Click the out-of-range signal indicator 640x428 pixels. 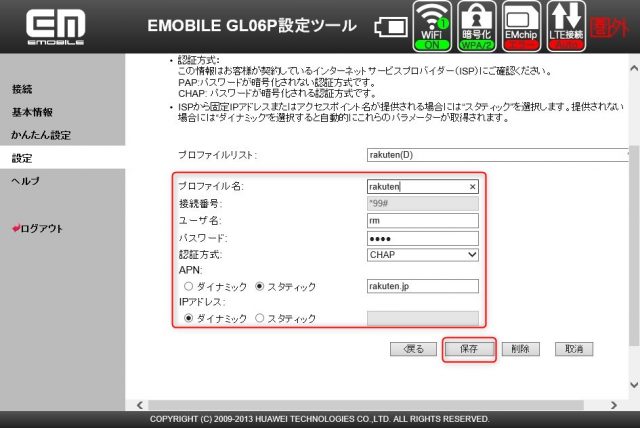click(x=609, y=28)
